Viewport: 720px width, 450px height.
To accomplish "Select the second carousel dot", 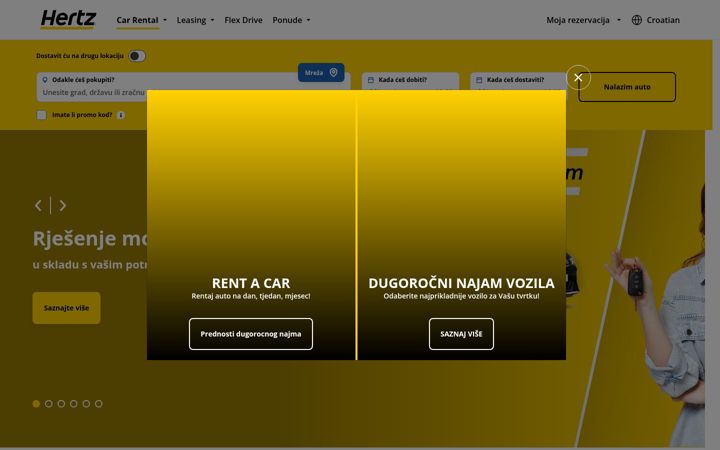I will pyautogui.click(x=49, y=404).
